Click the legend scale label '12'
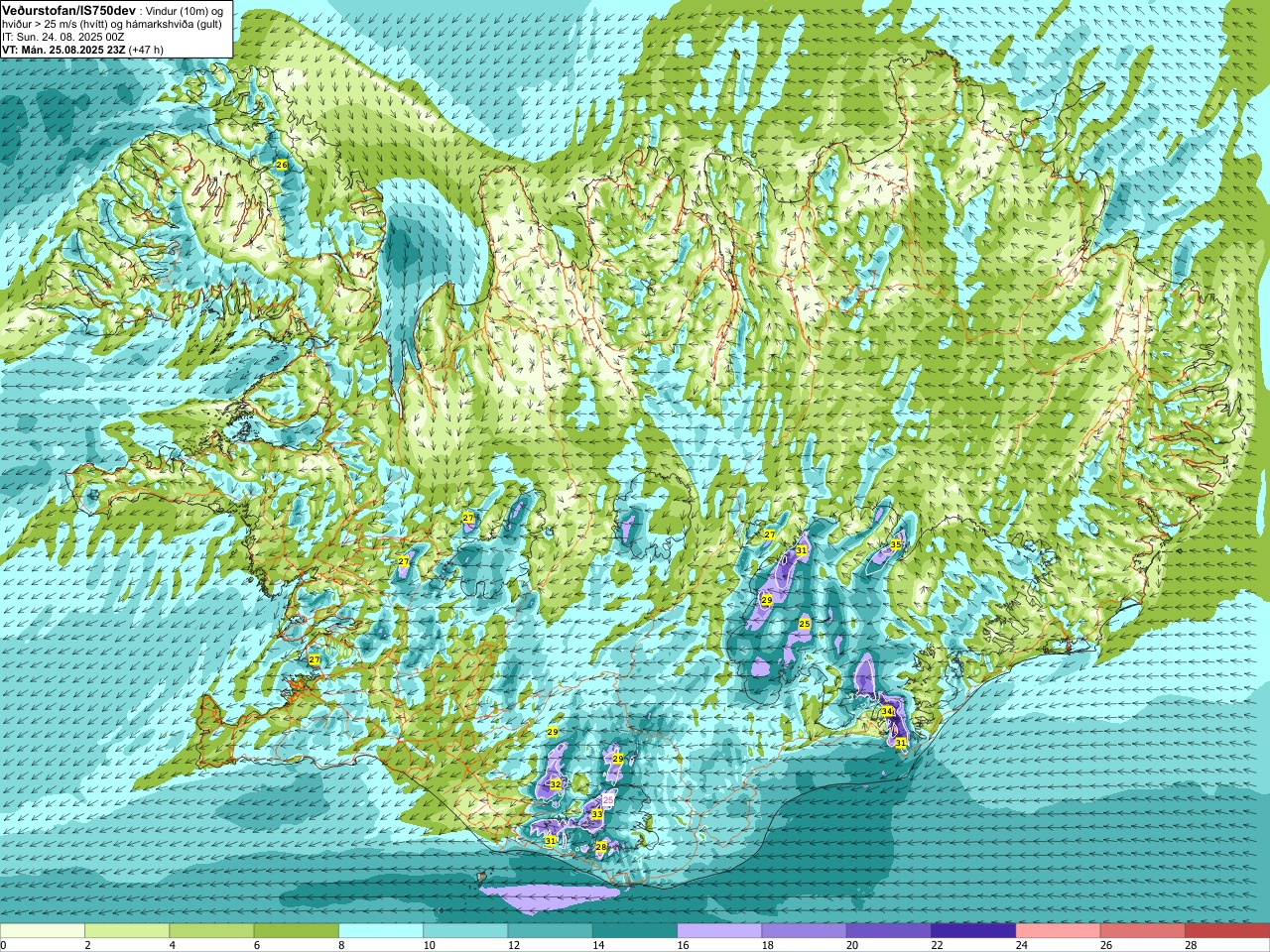This screenshot has width=1270, height=952. (x=513, y=946)
